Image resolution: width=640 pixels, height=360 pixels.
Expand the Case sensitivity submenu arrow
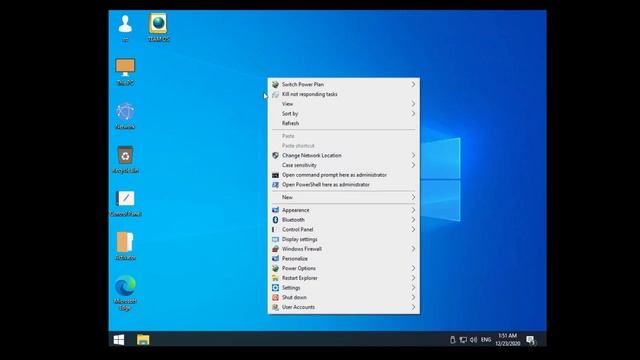tap(413, 165)
